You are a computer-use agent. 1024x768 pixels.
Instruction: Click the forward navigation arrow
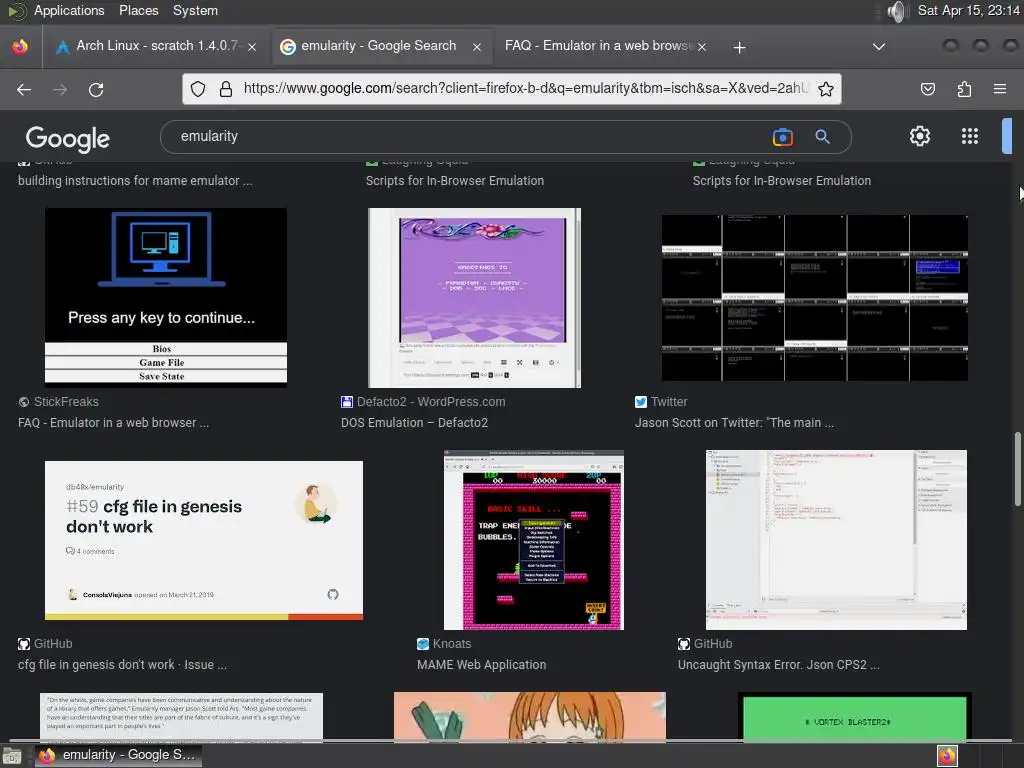point(60,89)
